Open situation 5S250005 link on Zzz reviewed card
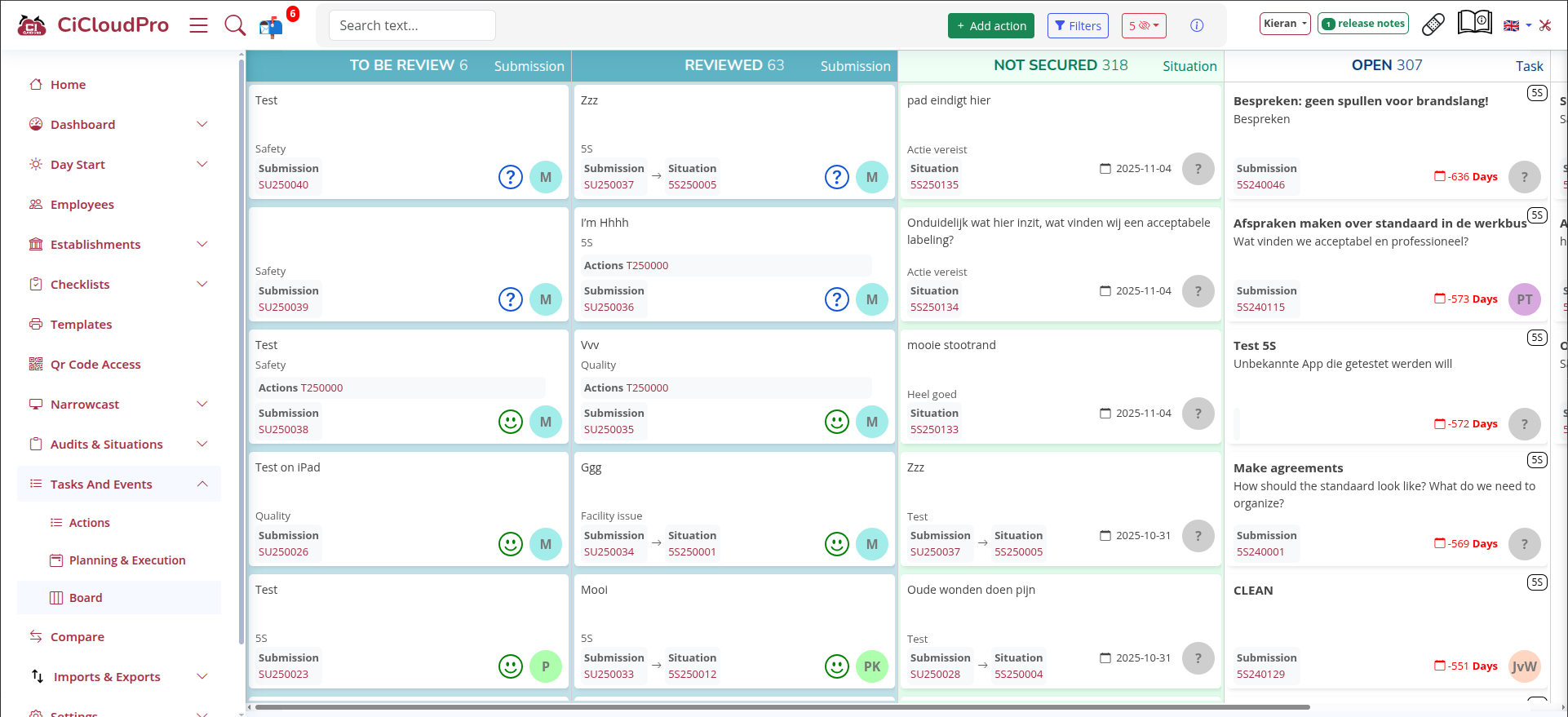 pyautogui.click(x=692, y=184)
